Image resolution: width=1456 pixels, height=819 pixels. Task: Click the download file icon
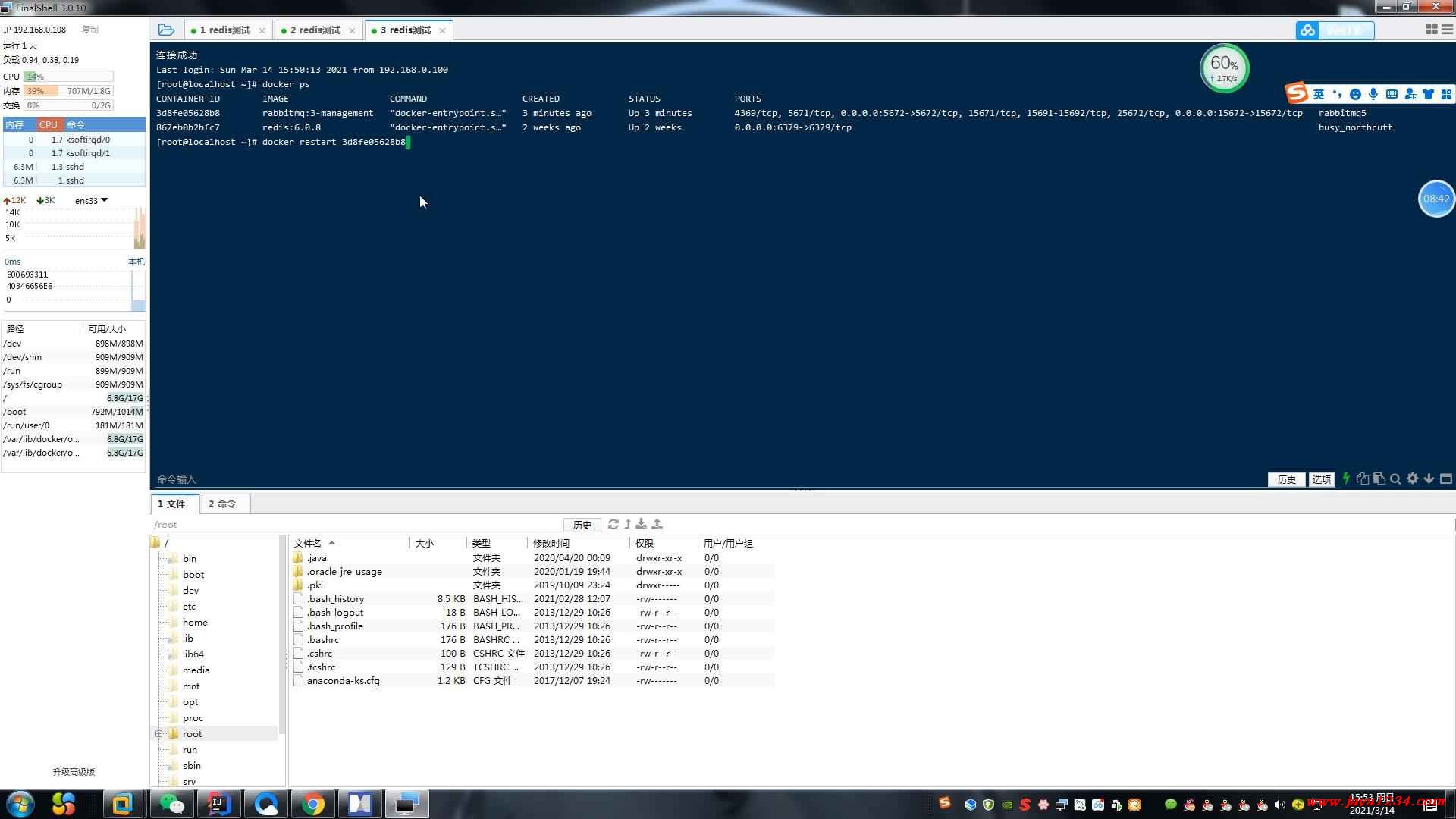click(x=642, y=524)
